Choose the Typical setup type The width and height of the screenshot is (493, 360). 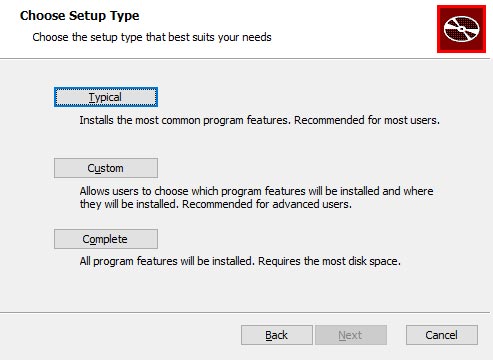click(106, 97)
